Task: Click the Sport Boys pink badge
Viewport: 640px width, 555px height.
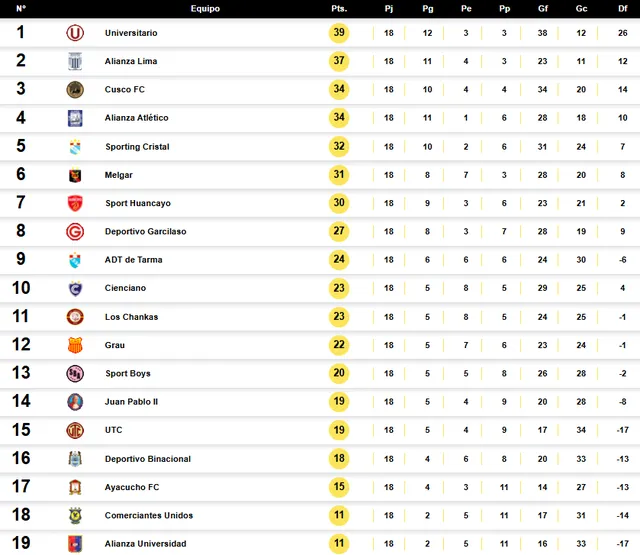Action: pos(75,373)
